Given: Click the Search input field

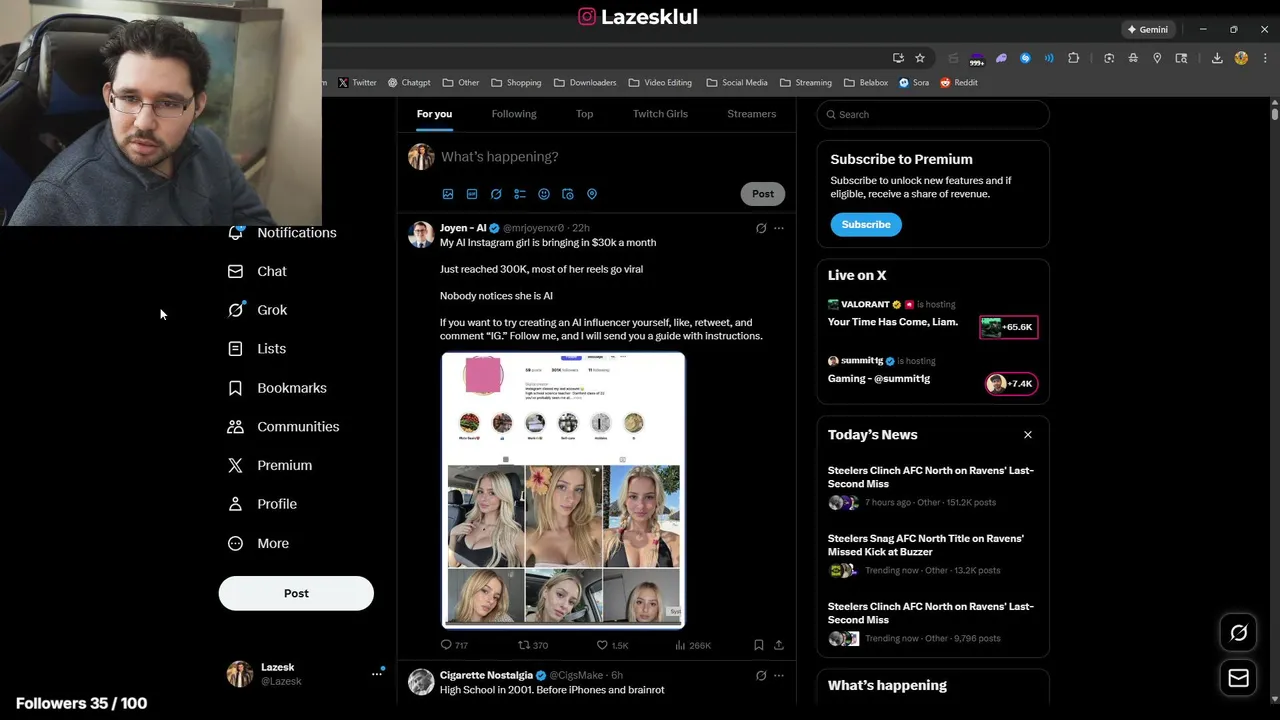Looking at the screenshot, I should [933, 114].
